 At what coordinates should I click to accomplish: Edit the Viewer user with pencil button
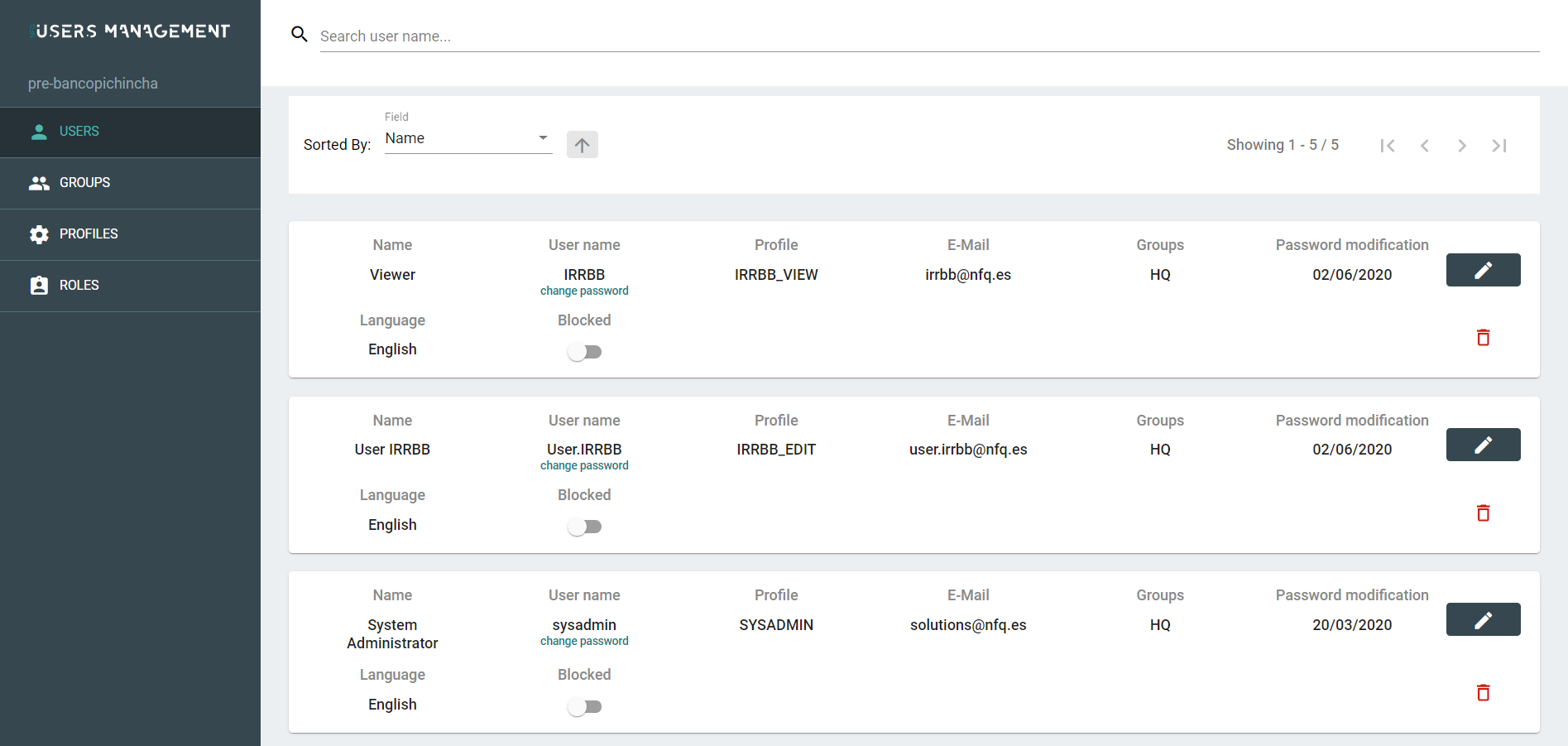coord(1483,270)
